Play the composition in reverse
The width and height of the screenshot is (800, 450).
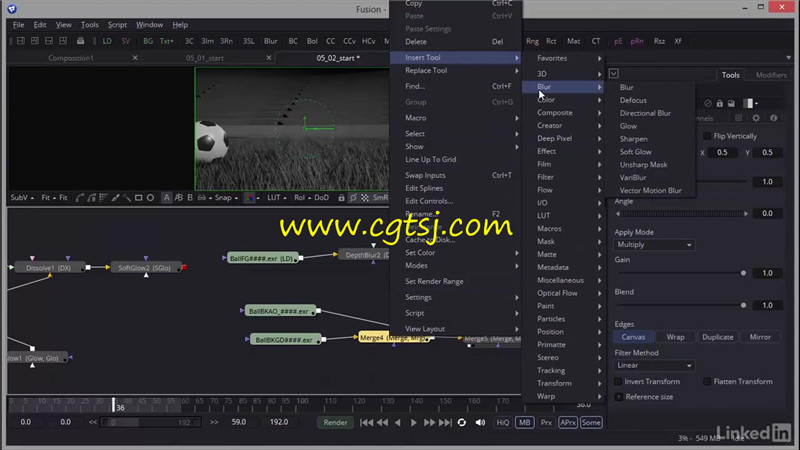point(397,422)
